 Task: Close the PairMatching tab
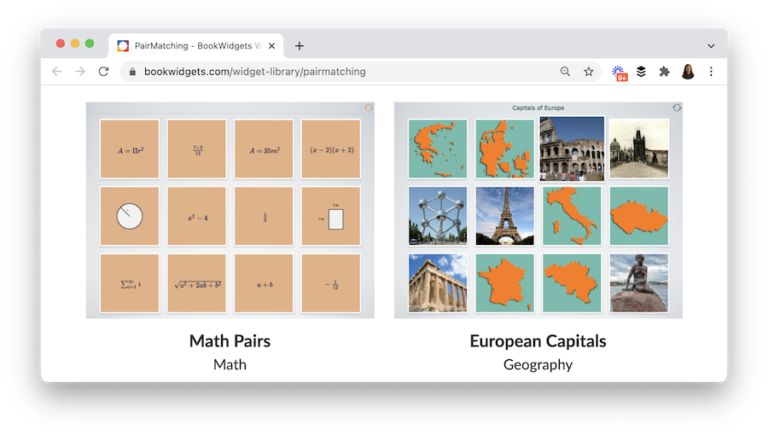click(272, 46)
